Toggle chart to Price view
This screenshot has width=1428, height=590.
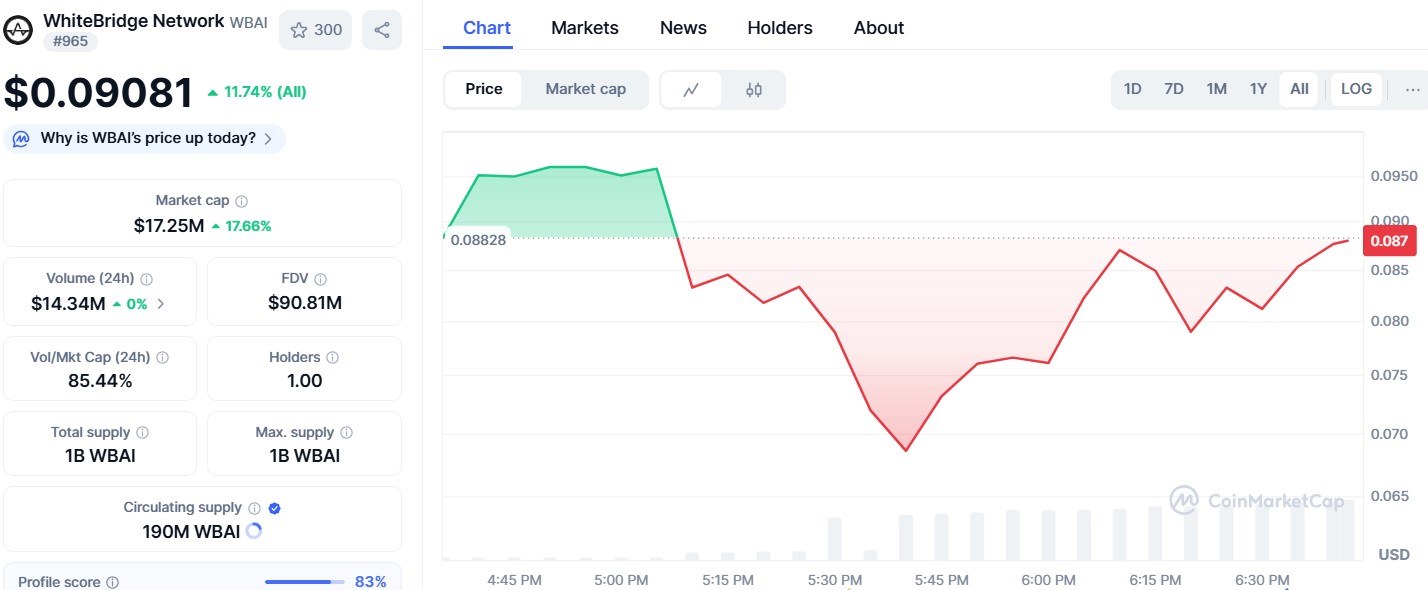pos(484,89)
